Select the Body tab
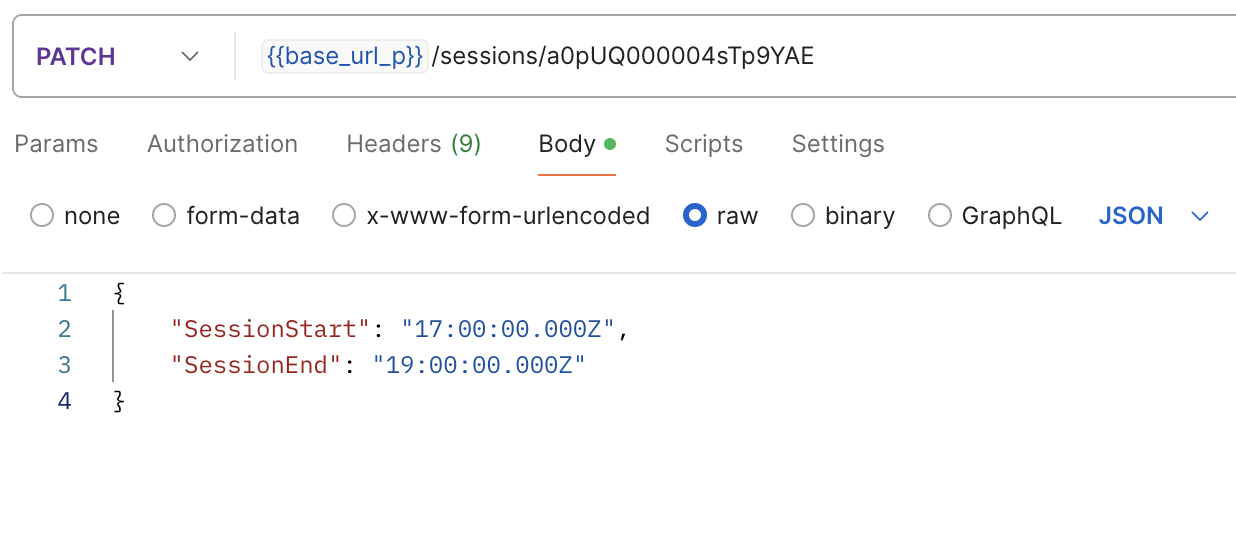Viewport: 1236px width, 548px height. [577, 144]
